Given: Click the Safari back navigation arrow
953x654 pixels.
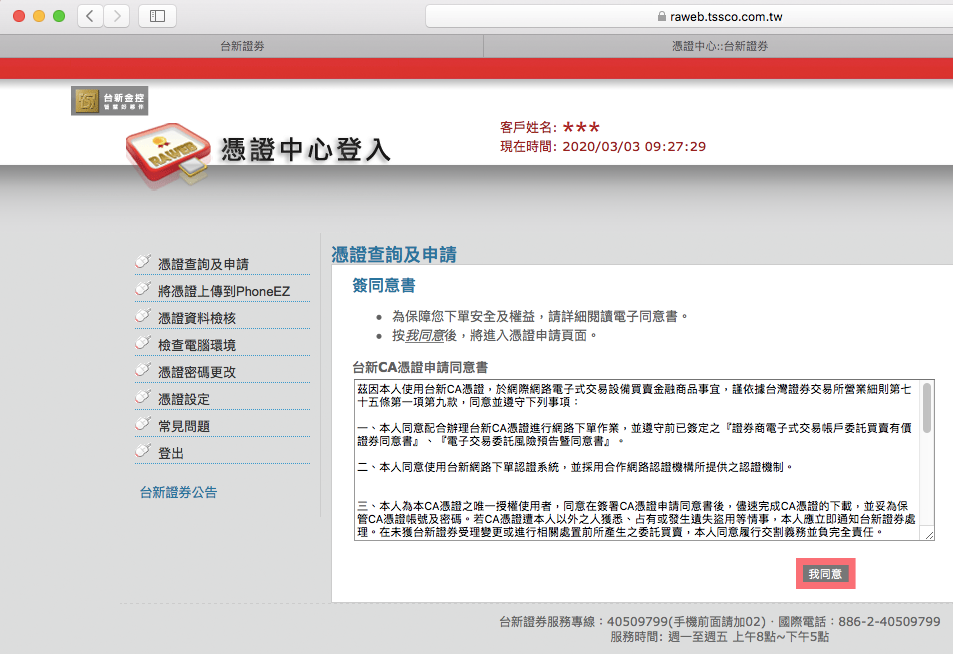Looking at the screenshot, I should tap(91, 16).
